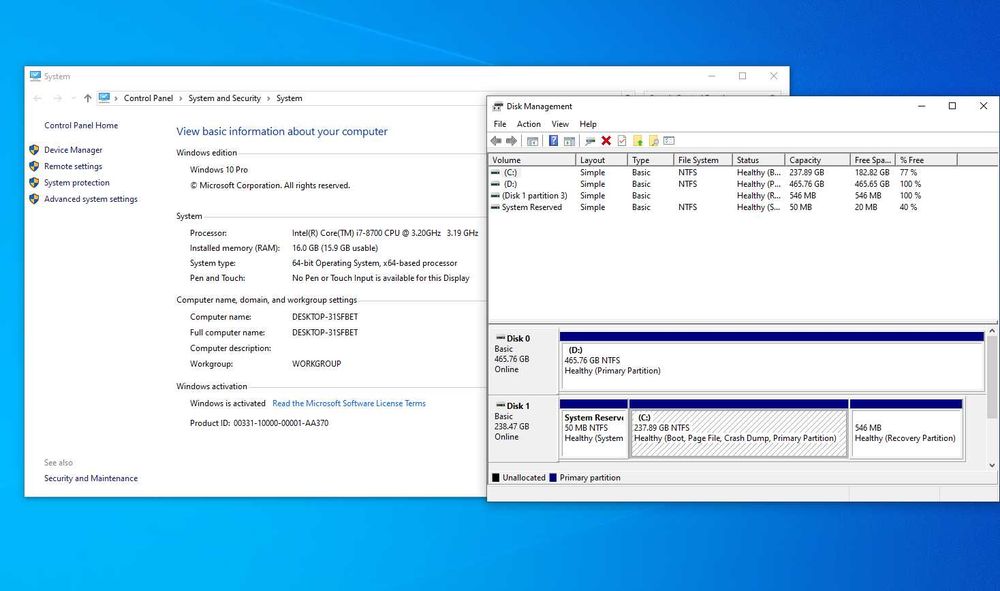Screen dimensions: 1000x591
Task: Open the Action menu in Disk Management
Action: tap(529, 124)
